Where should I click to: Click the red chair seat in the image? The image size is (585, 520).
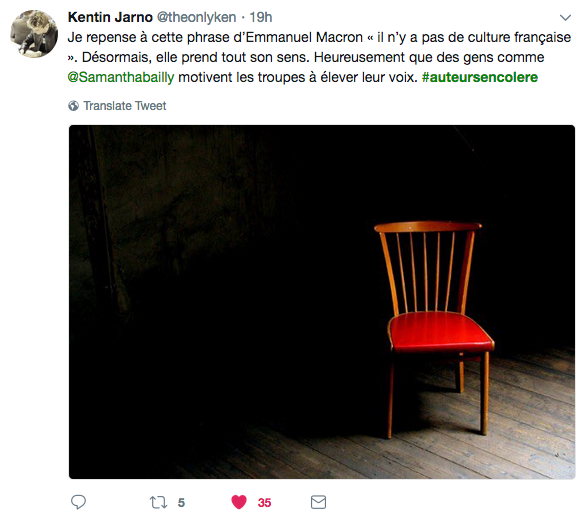tap(441, 332)
